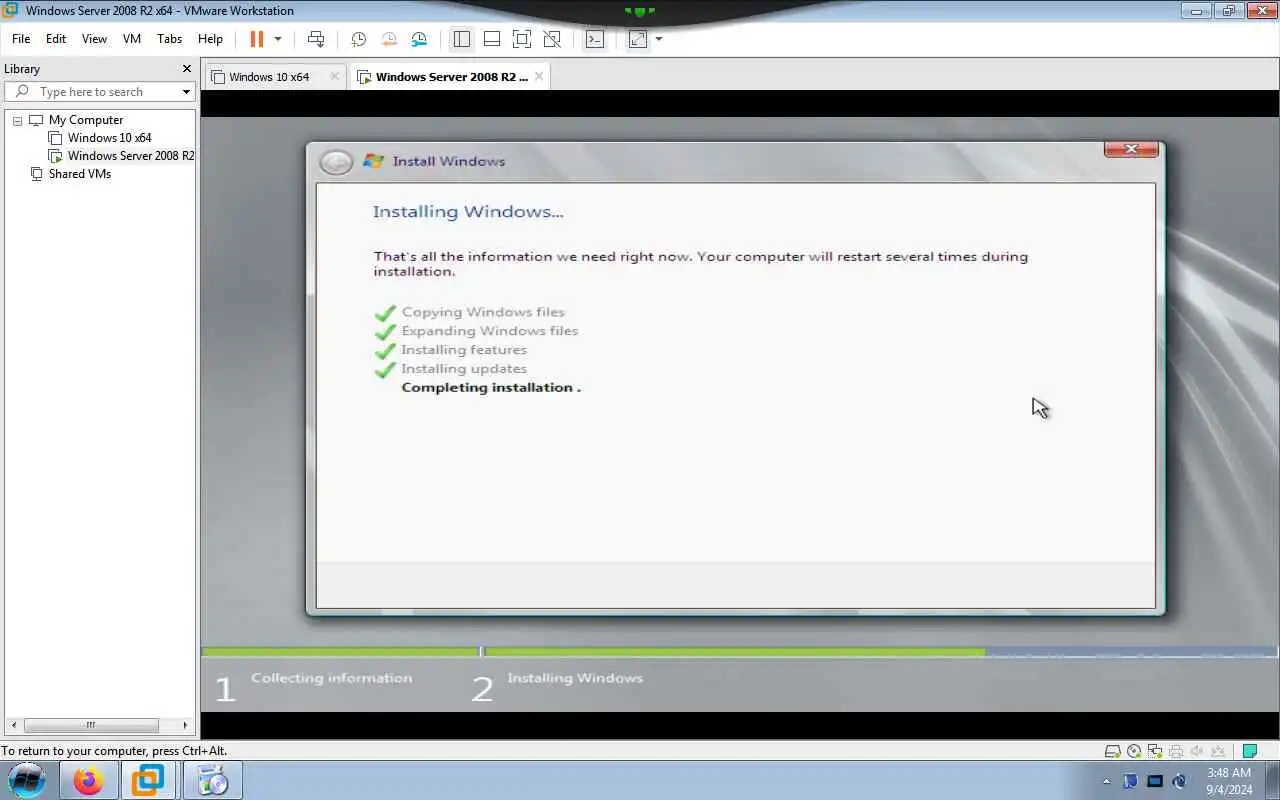Click the CD/DVD drive status icon
This screenshot has width=1280, height=800.
point(1134,751)
